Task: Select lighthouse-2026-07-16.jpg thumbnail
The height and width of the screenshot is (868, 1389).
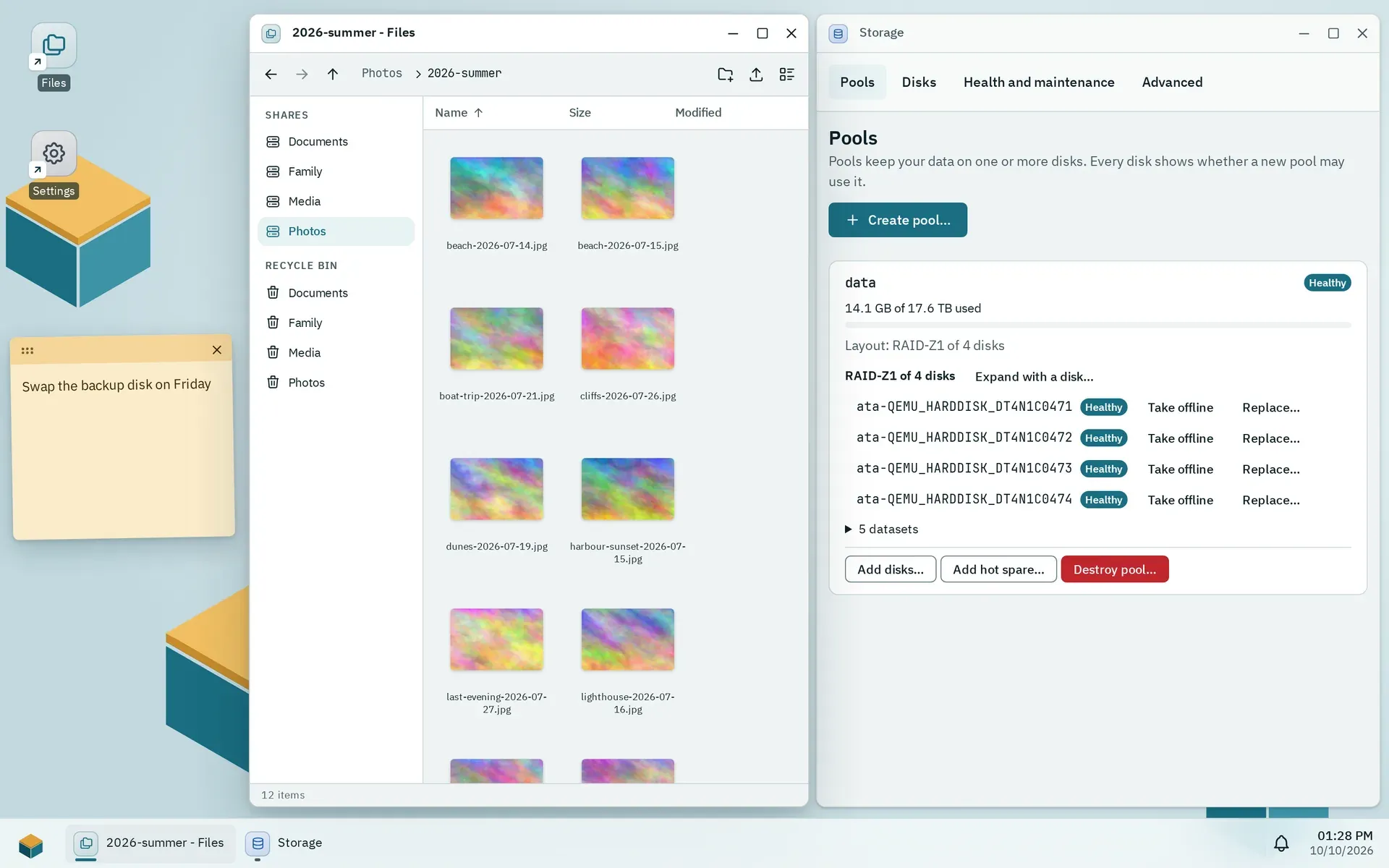Action: 627,639
